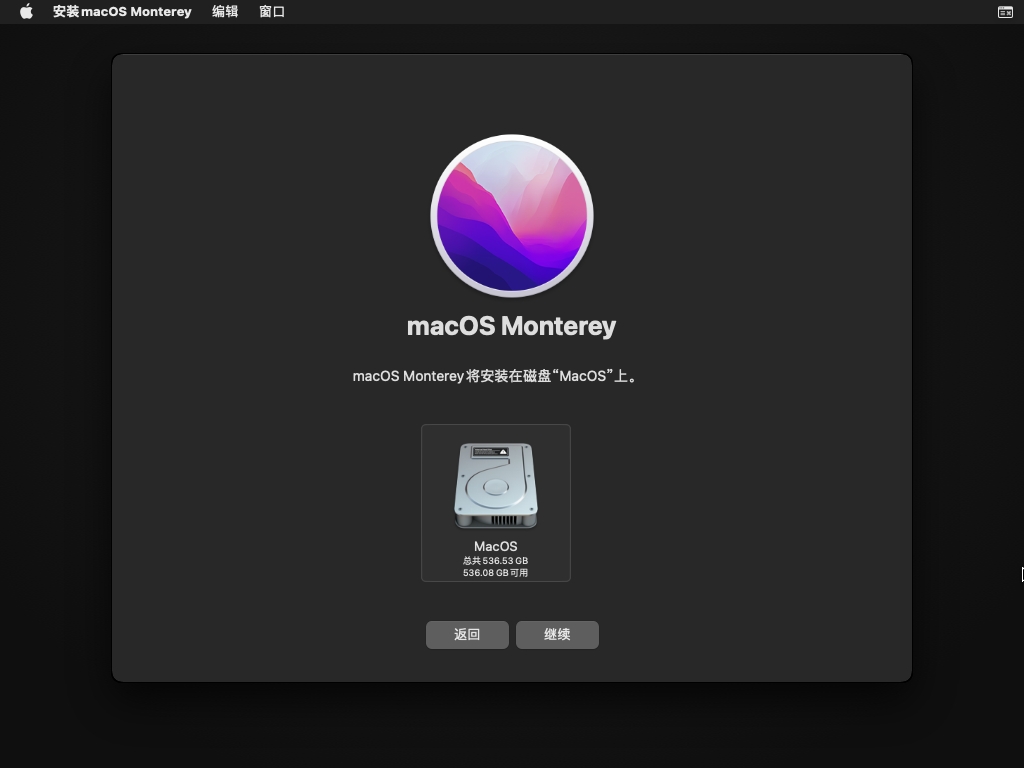Click the "MacOS" disk name label
The image size is (1024, 768).
496,546
